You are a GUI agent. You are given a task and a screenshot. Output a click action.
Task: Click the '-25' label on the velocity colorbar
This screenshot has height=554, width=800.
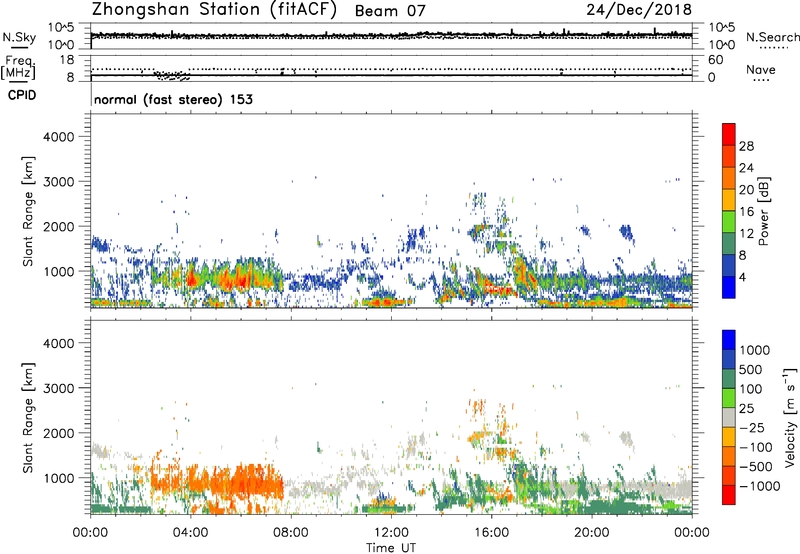[752, 428]
